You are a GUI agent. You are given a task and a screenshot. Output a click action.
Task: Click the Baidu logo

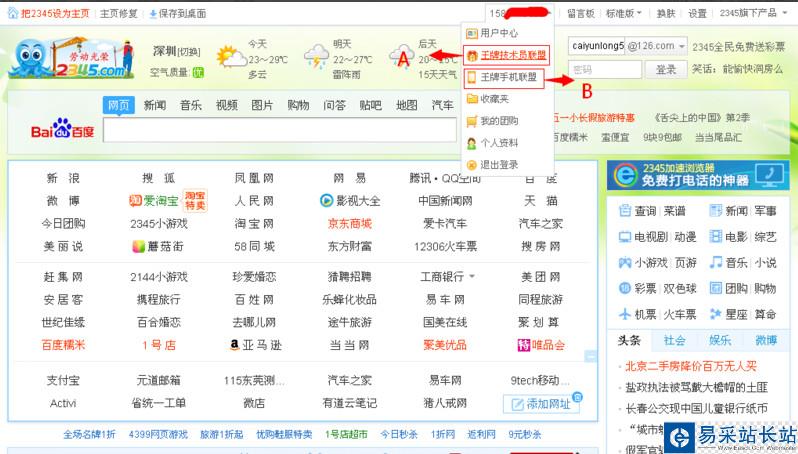point(63,129)
